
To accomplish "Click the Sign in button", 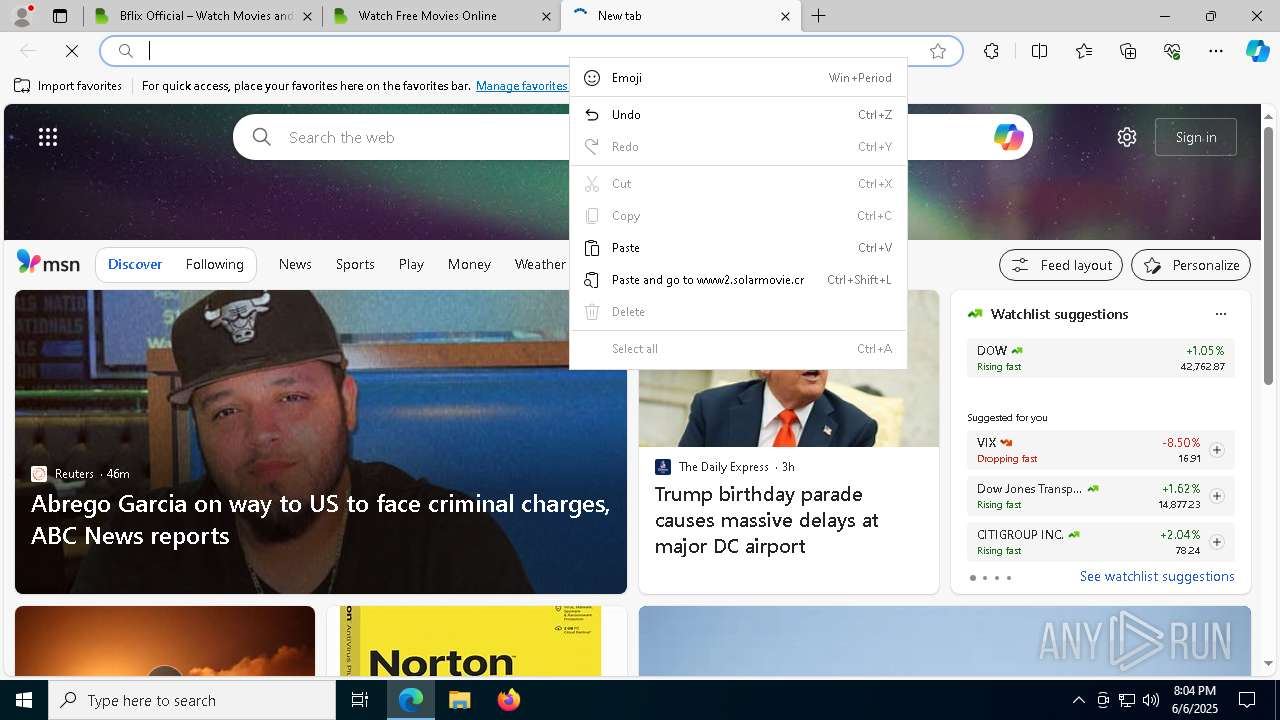I will [1196, 137].
